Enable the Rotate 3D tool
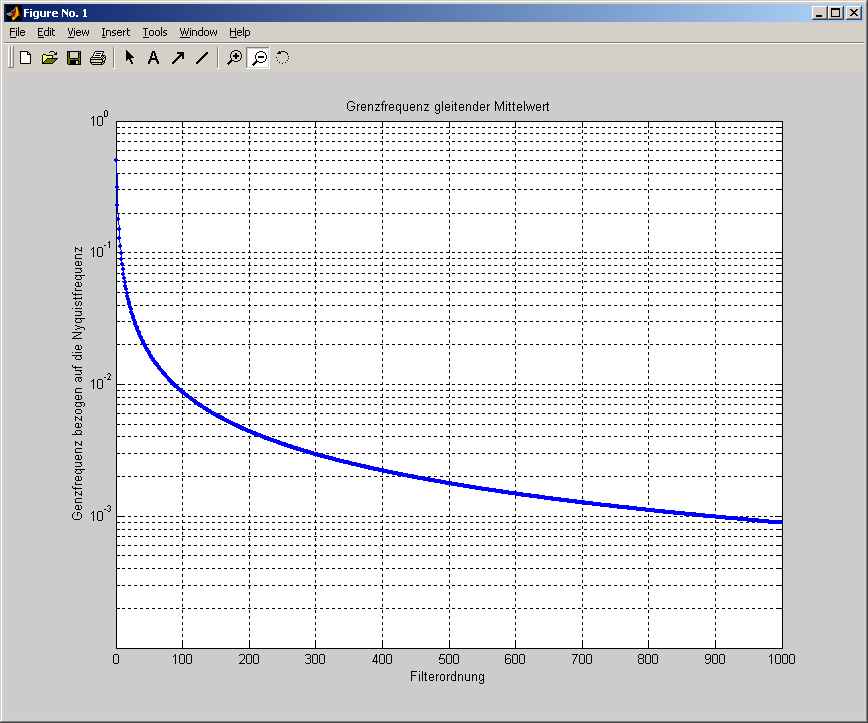The image size is (868, 723). coord(282,58)
